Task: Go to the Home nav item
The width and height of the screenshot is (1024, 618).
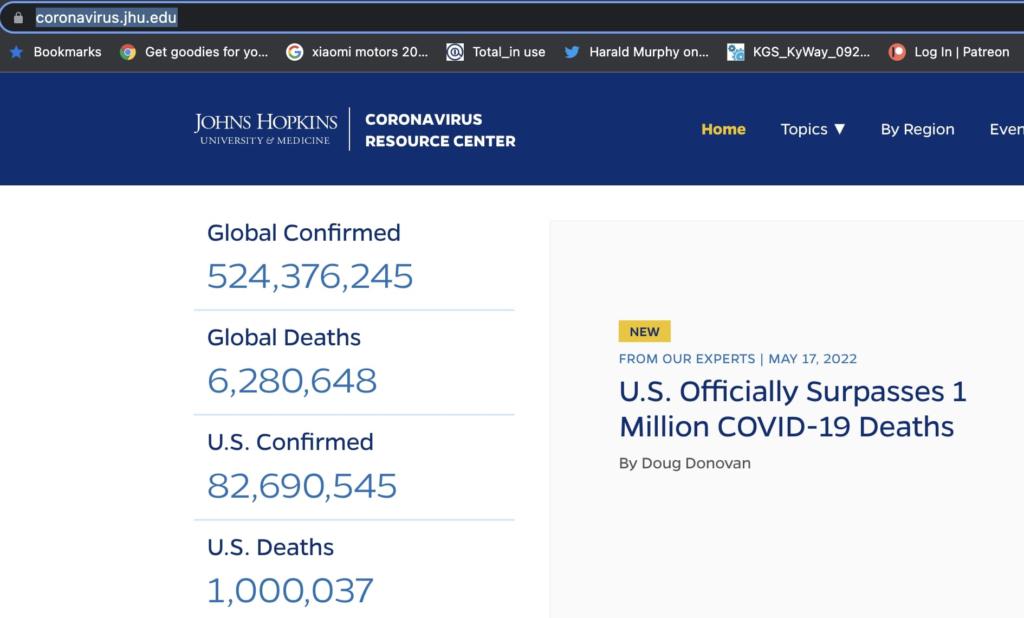Action: [x=723, y=129]
